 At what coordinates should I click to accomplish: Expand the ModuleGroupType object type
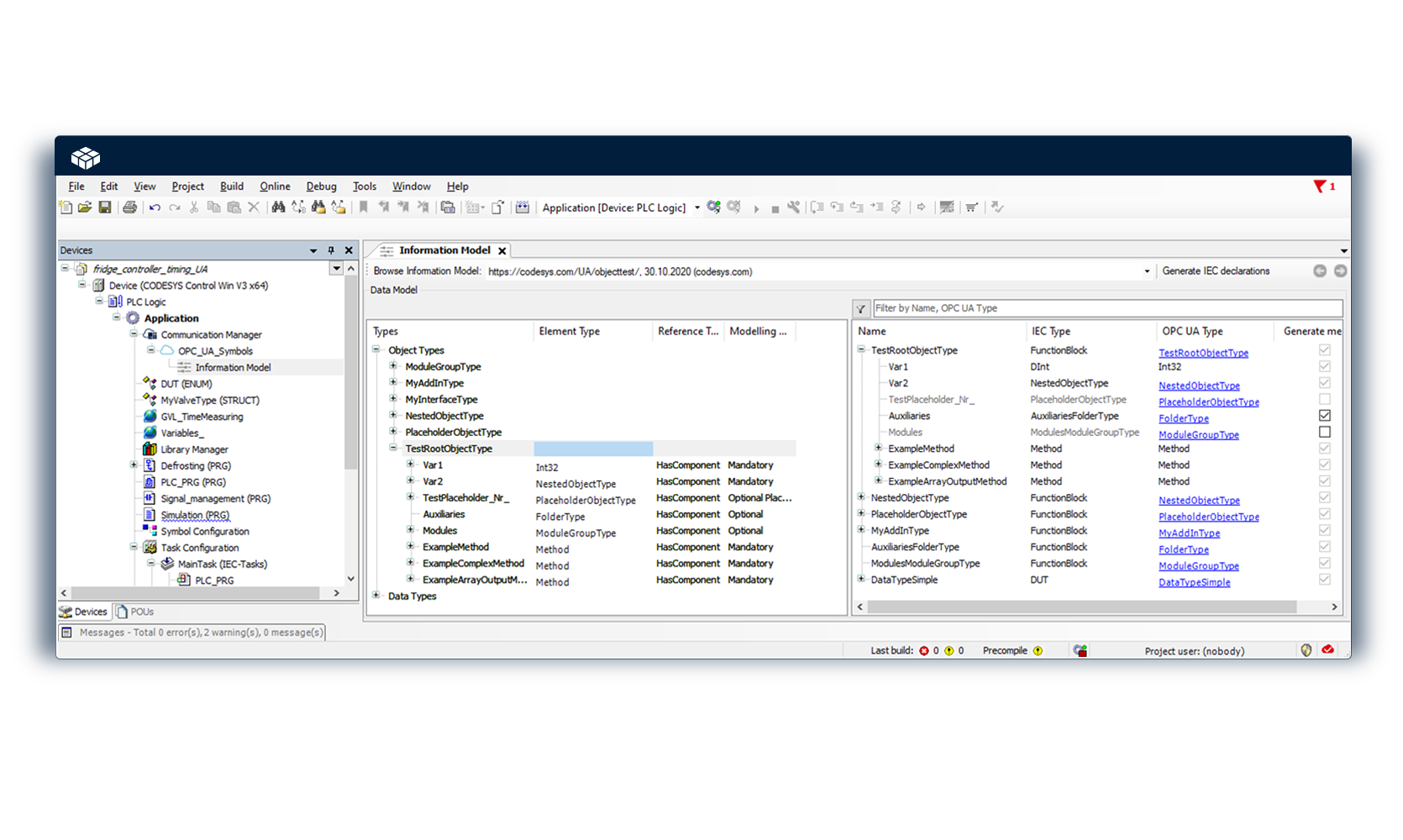pyautogui.click(x=393, y=366)
